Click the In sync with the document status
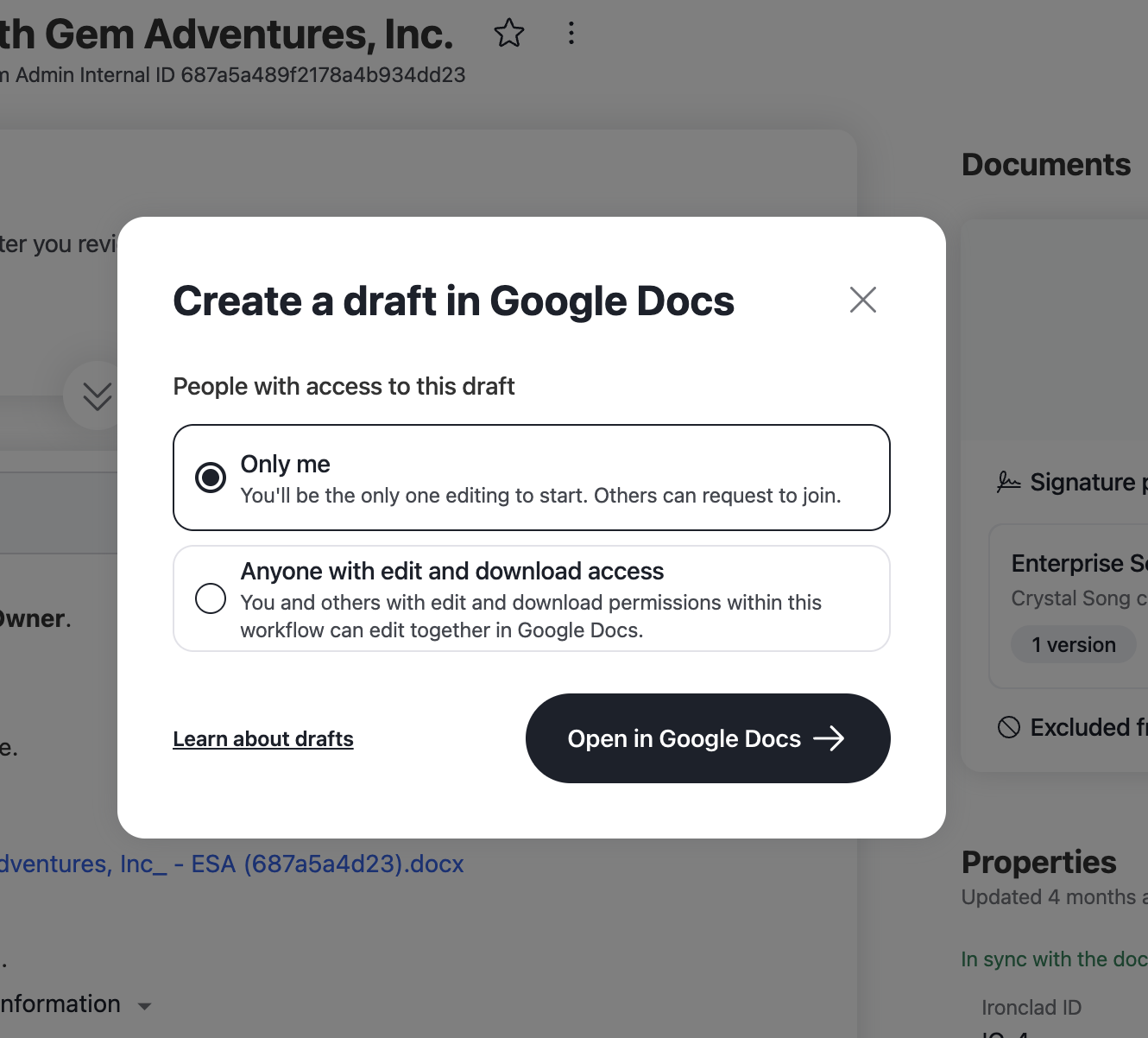Image resolution: width=1148 pixels, height=1038 pixels. point(1053,959)
